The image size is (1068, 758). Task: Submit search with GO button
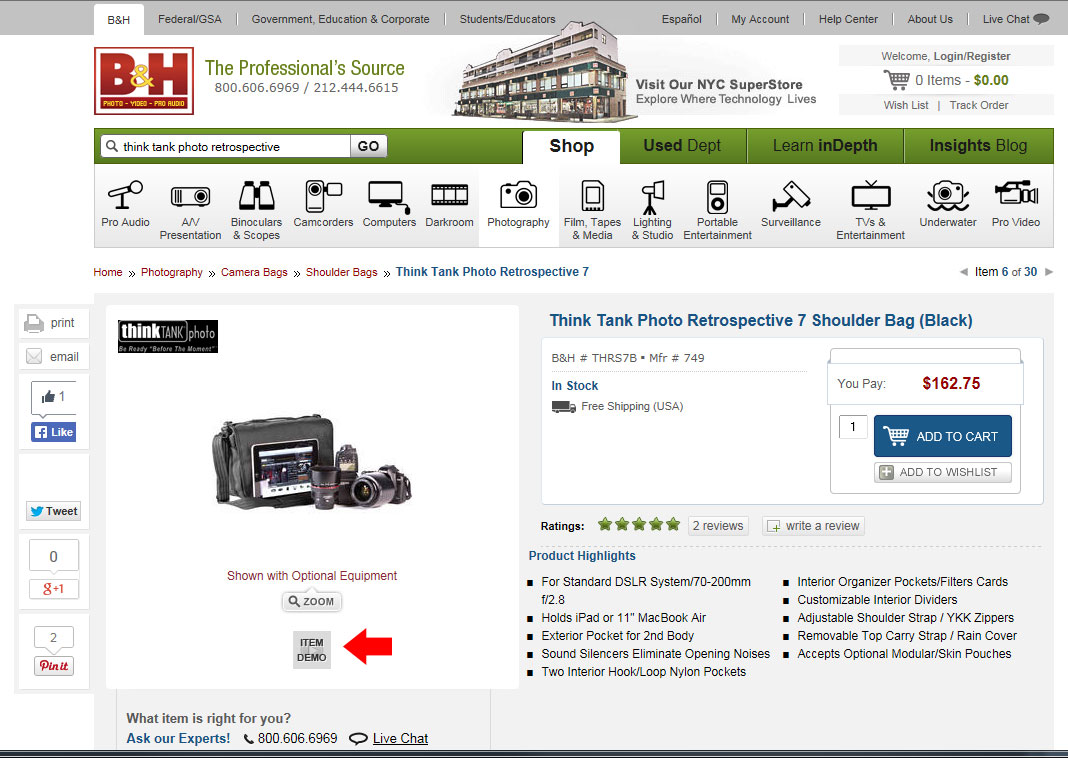368,146
